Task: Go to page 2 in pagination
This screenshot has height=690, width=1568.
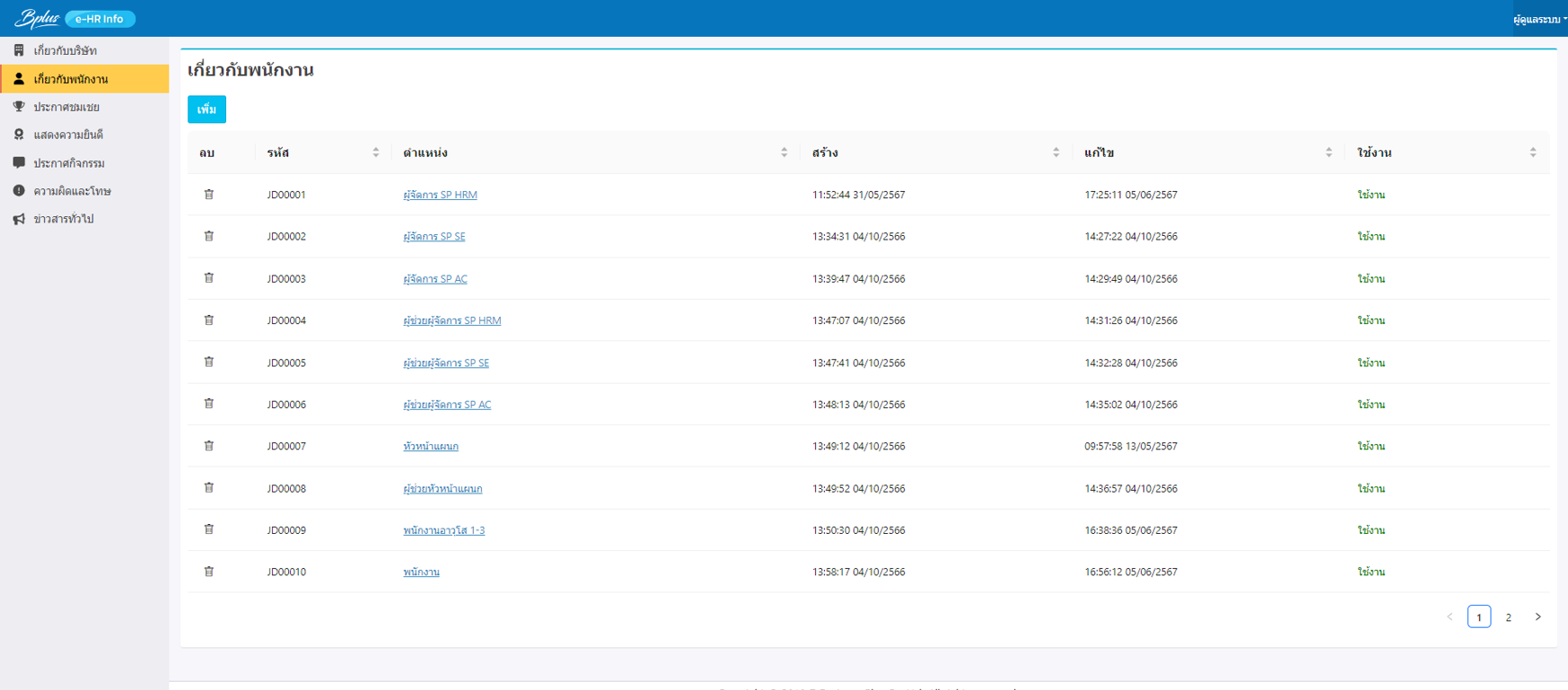Action: (1509, 616)
